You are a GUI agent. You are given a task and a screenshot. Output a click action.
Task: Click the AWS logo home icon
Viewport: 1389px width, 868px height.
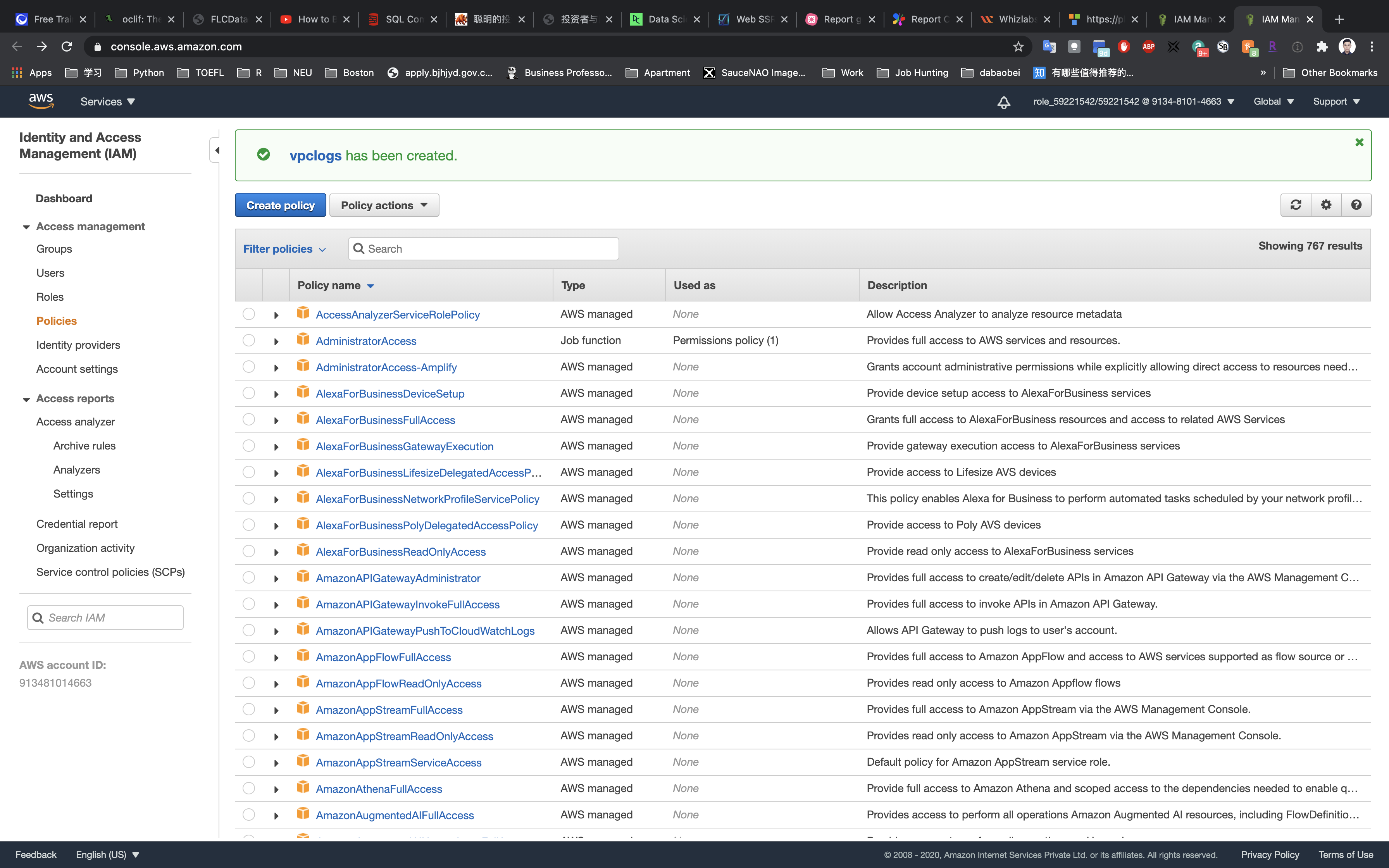[41, 101]
